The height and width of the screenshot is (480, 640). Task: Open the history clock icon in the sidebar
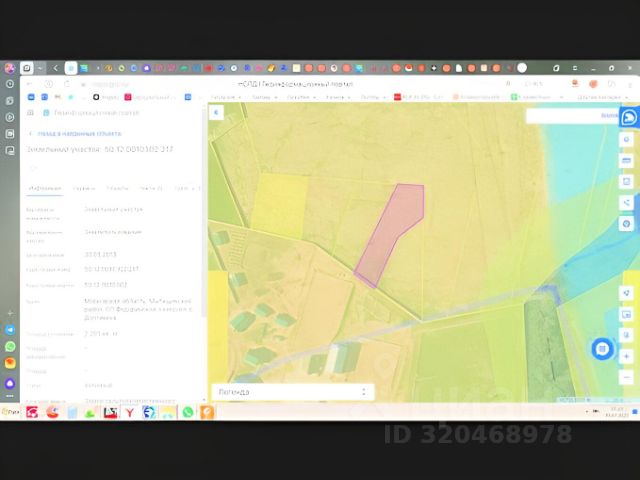(x=10, y=84)
